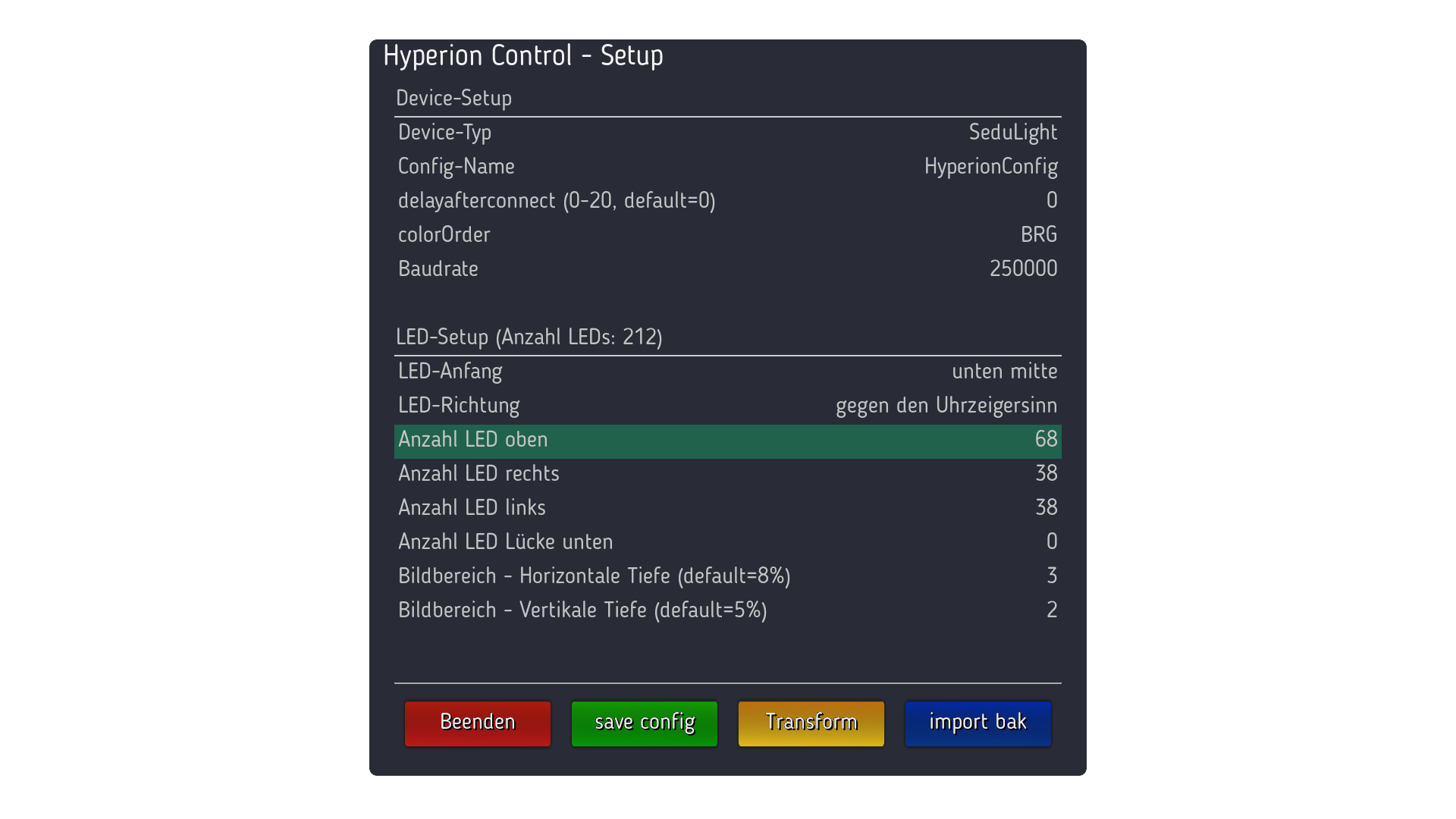The width and height of the screenshot is (1456, 819).
Task: Select the Anzahl LED links row
Action: tap(728, 508)
